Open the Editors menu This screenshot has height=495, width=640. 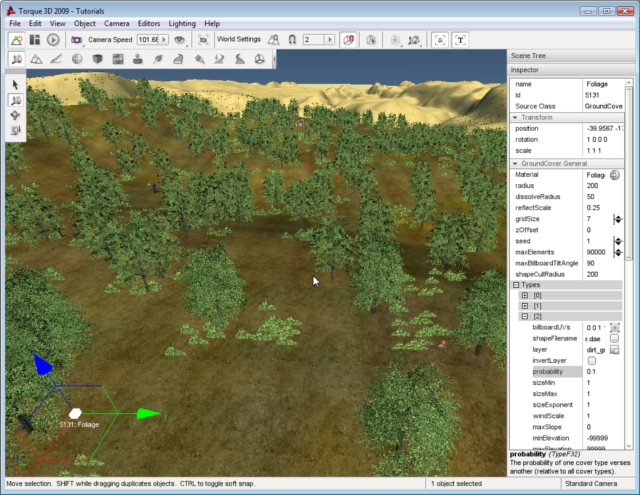click(x=148, y=22)
